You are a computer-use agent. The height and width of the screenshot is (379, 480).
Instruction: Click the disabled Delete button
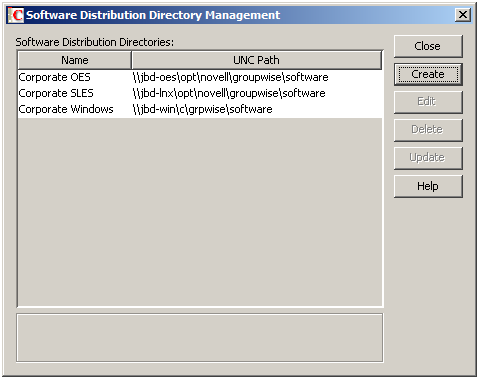click(x=428, y=130)
